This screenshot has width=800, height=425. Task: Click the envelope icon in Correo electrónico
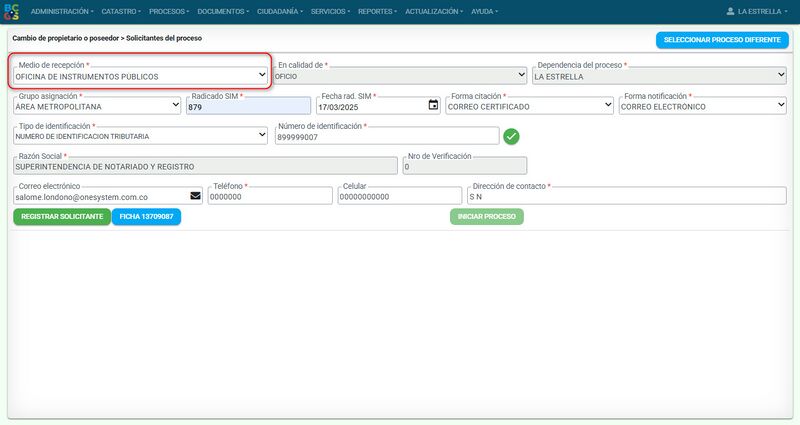pyautogui.click(x=195, y=196)
